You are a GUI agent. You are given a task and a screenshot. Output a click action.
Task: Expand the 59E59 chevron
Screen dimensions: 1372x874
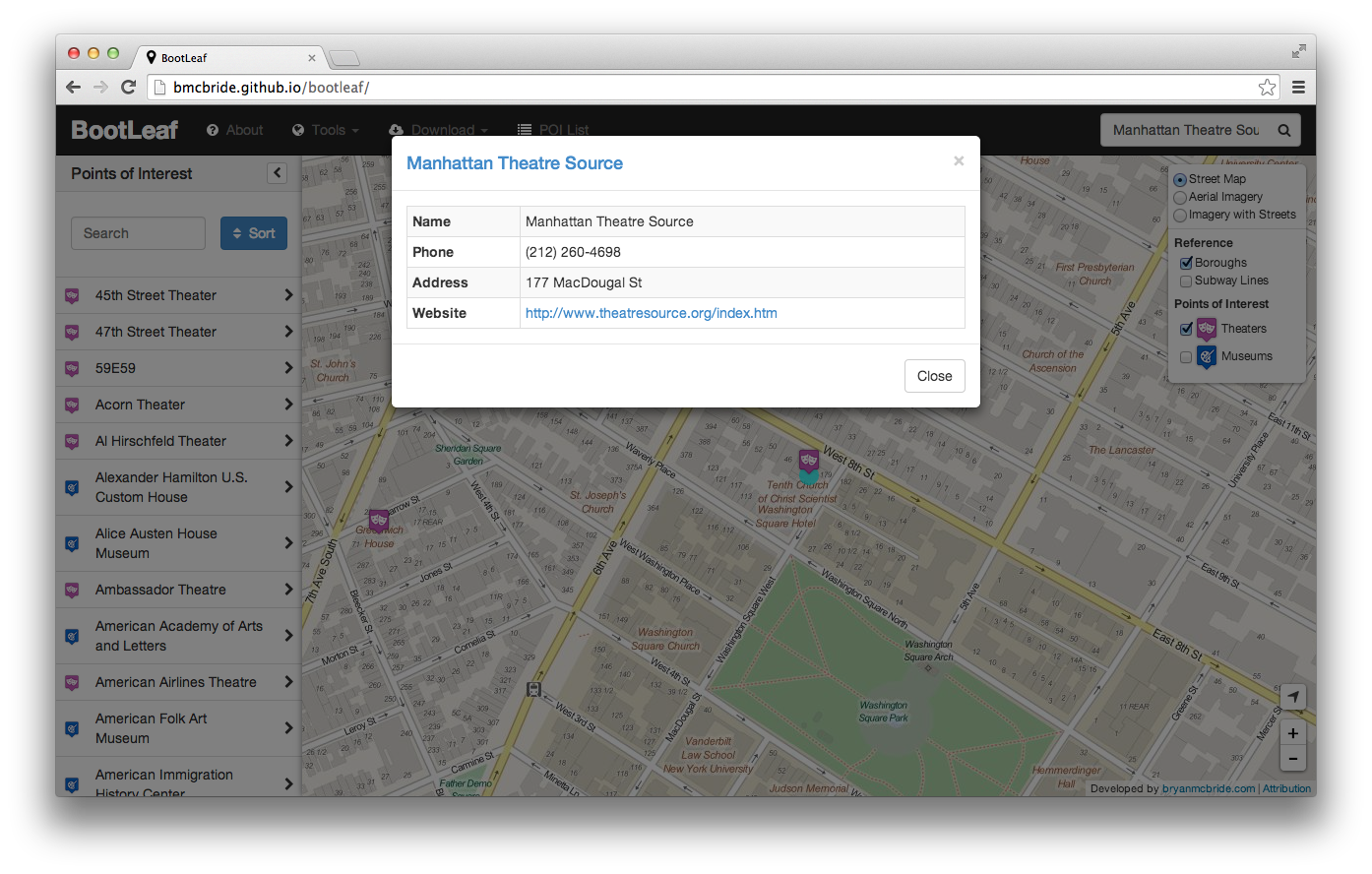(288, 368)
